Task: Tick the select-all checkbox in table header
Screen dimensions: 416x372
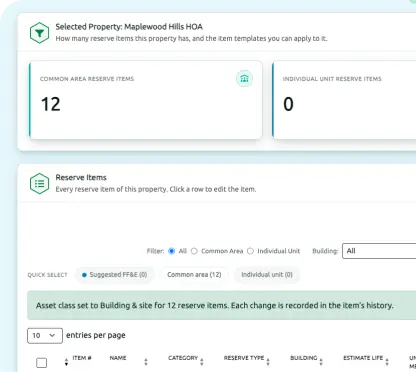Action: point(42,363)
